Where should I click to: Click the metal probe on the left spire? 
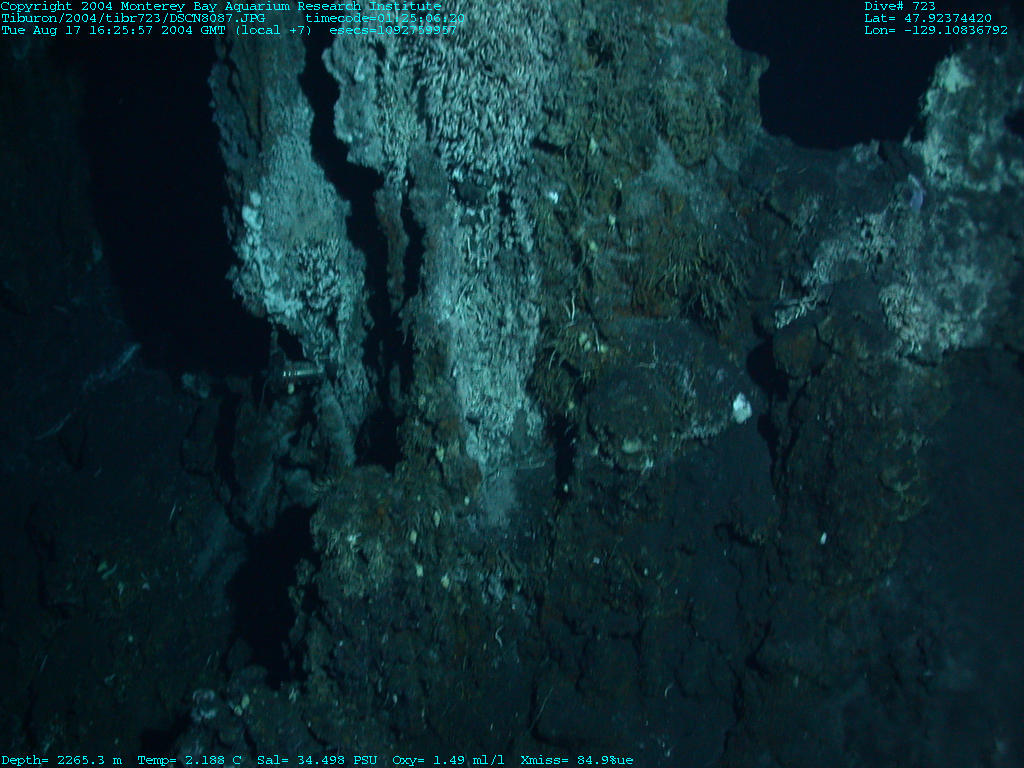[298, 373]
